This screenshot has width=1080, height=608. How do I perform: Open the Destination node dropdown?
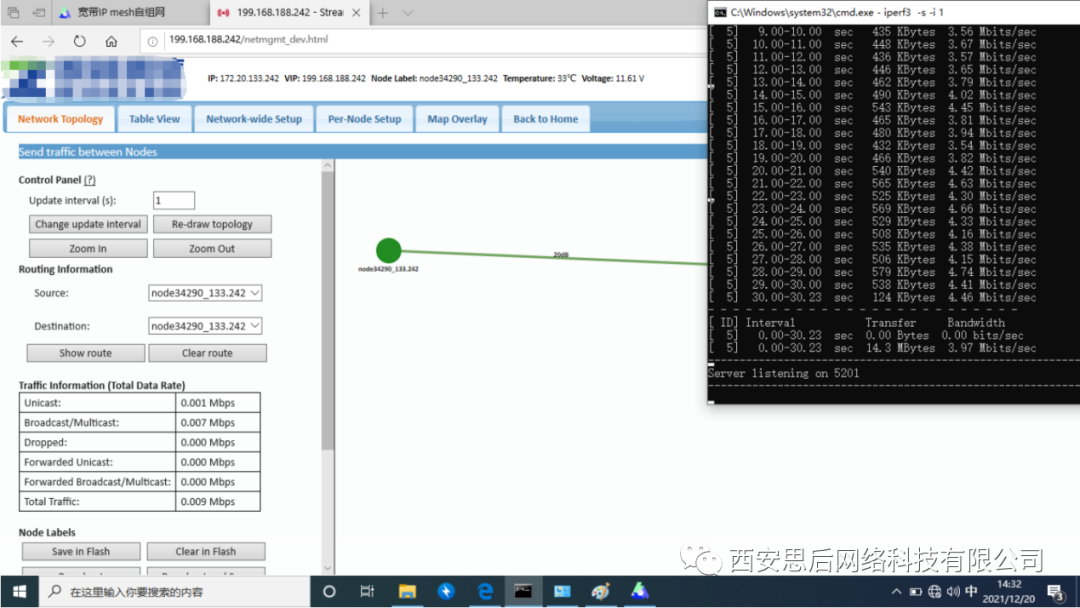pos(205,326)
